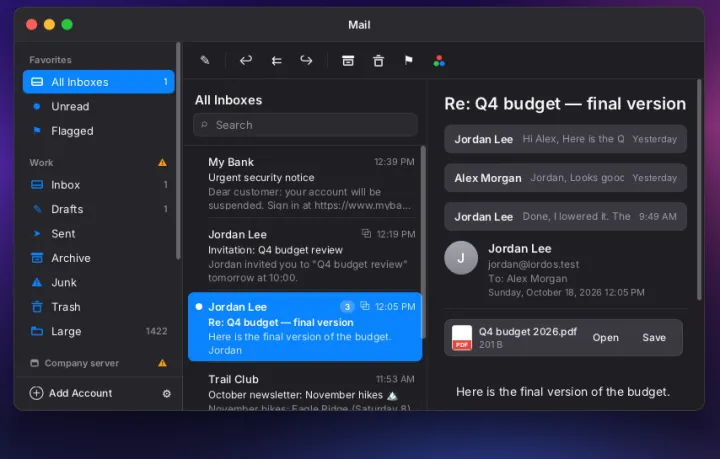Expand Jordan Lee's 'Hi Alex' message from Yesterday
The width and height of the screenshot is (720, 459).
565,139
